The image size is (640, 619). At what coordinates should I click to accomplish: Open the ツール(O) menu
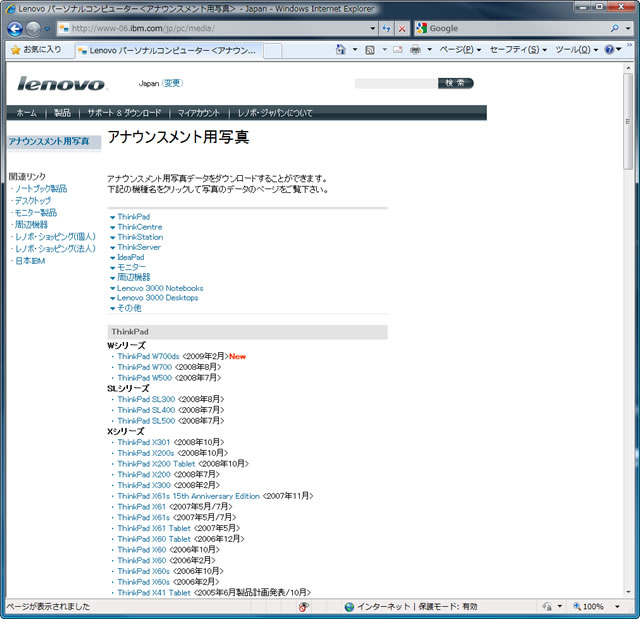point(576,50)
